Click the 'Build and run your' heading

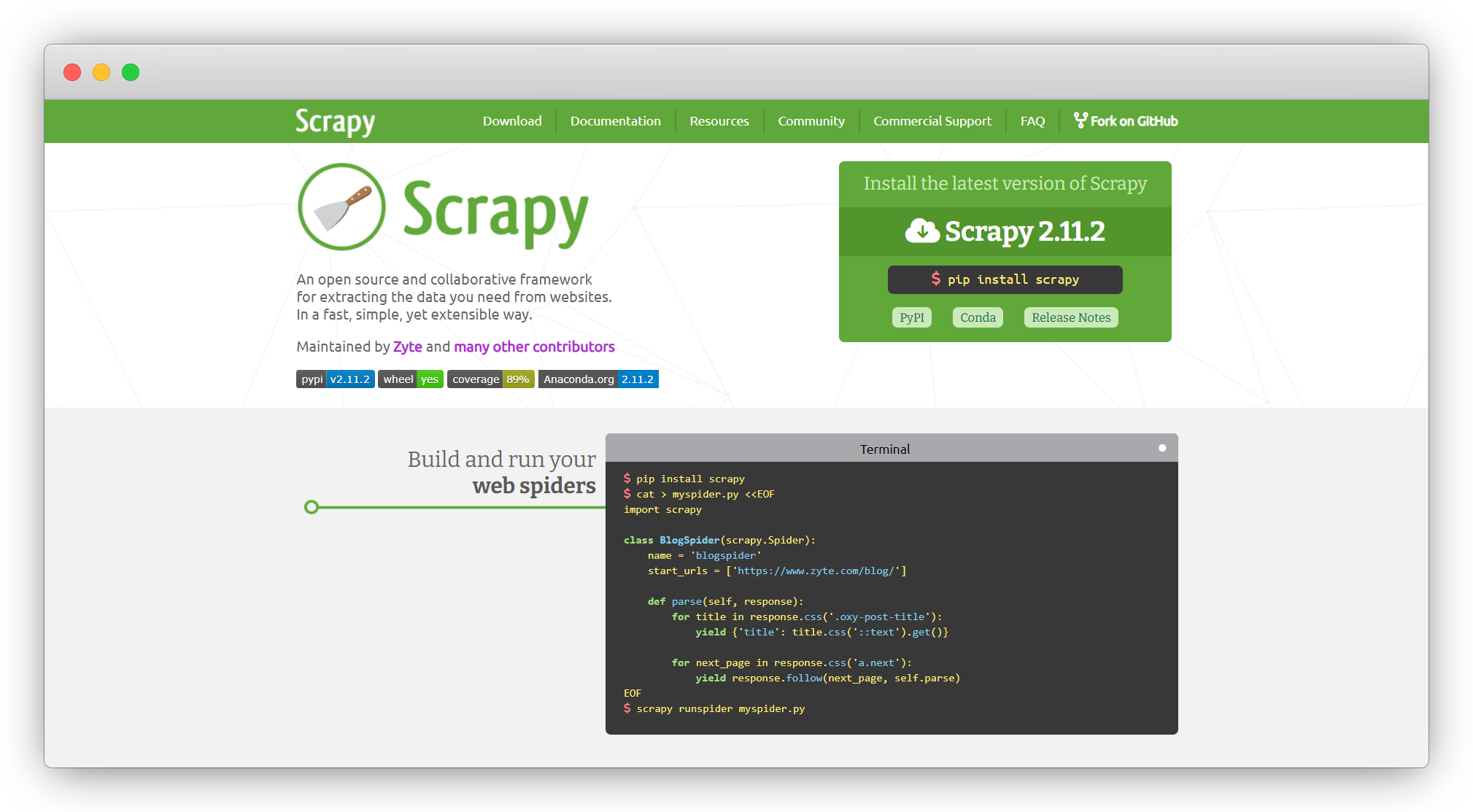(x=502, y=459)
